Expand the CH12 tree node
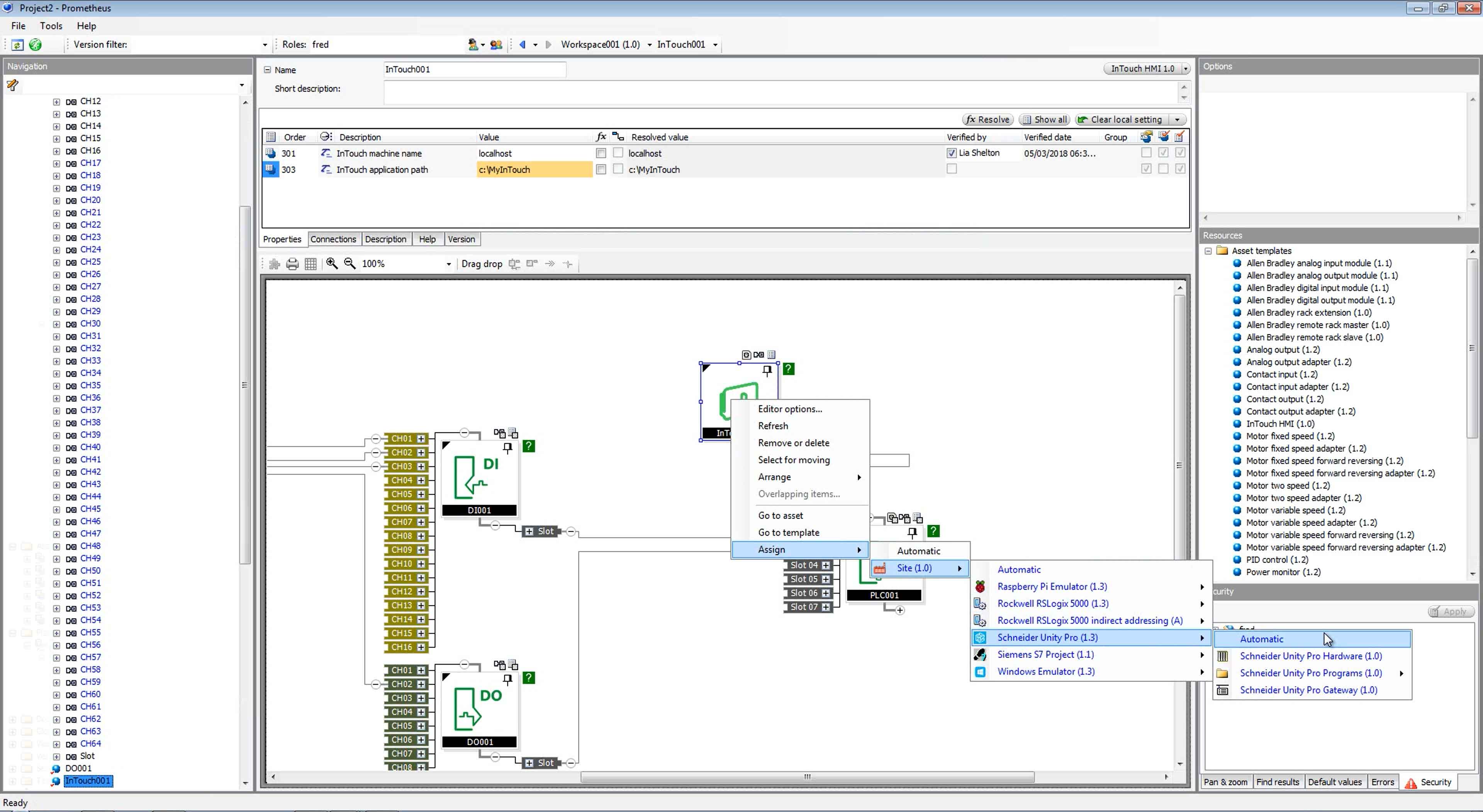 pyautogui.click(x=56, y=101)
